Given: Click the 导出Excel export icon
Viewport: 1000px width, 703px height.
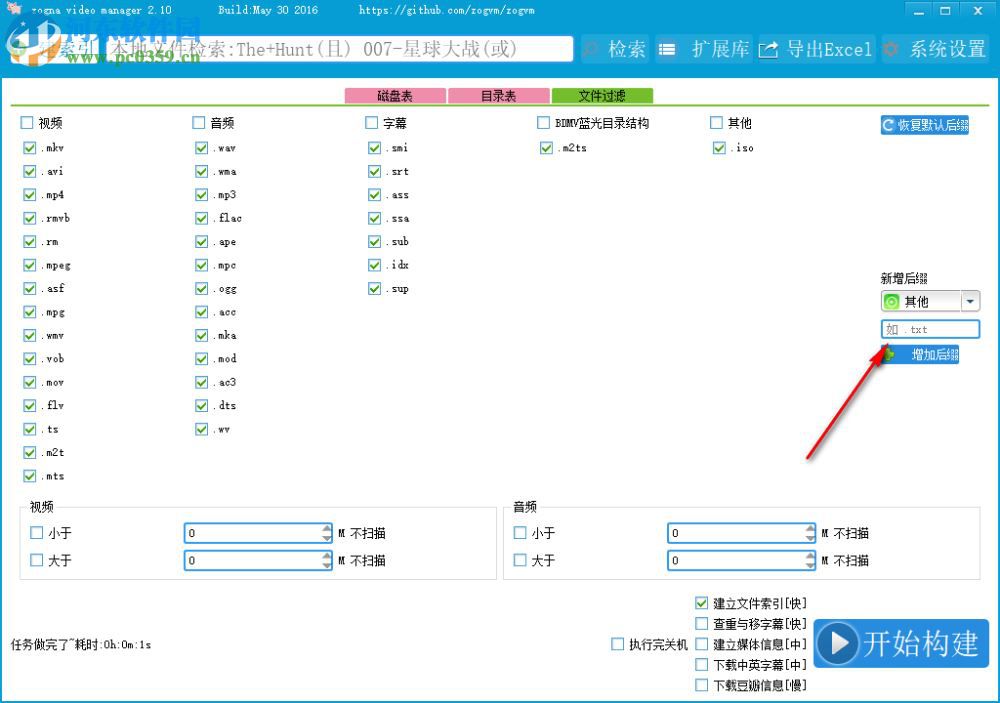Looking at the screenshot, I should 768,48.
